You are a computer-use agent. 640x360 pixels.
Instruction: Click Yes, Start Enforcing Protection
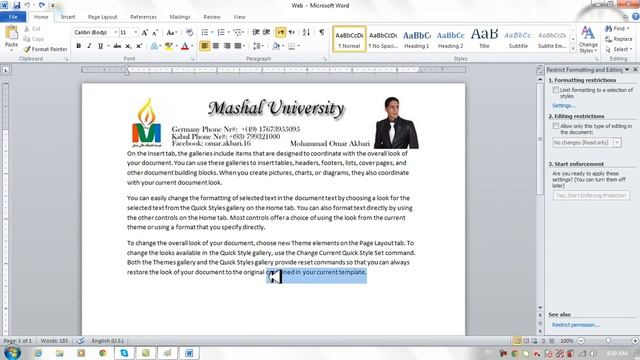591,196
